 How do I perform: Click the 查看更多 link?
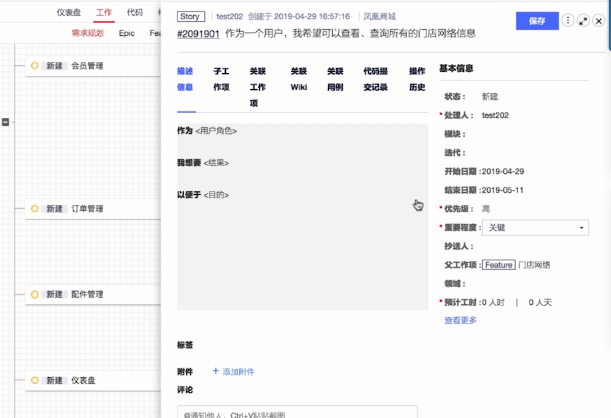(x=461, y=320)
